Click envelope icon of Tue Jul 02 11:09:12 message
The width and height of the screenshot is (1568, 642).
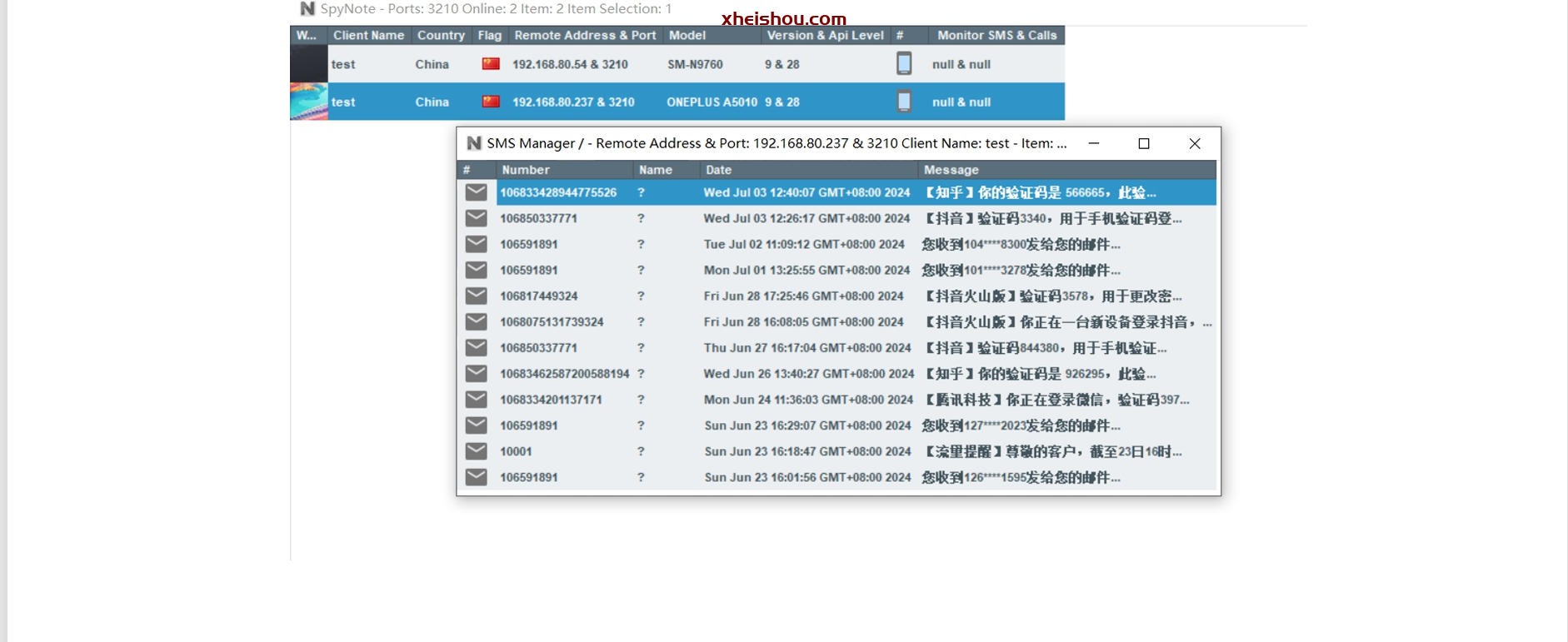point(476,244)
